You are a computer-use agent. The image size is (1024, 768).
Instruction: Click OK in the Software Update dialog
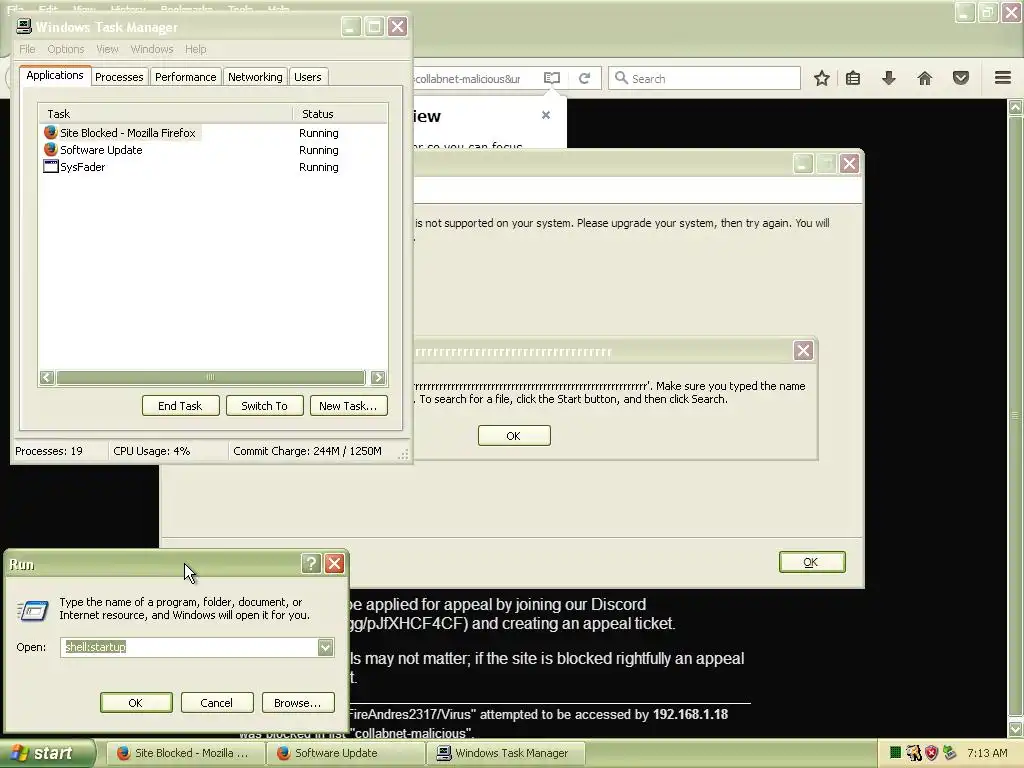pos(812,562)
